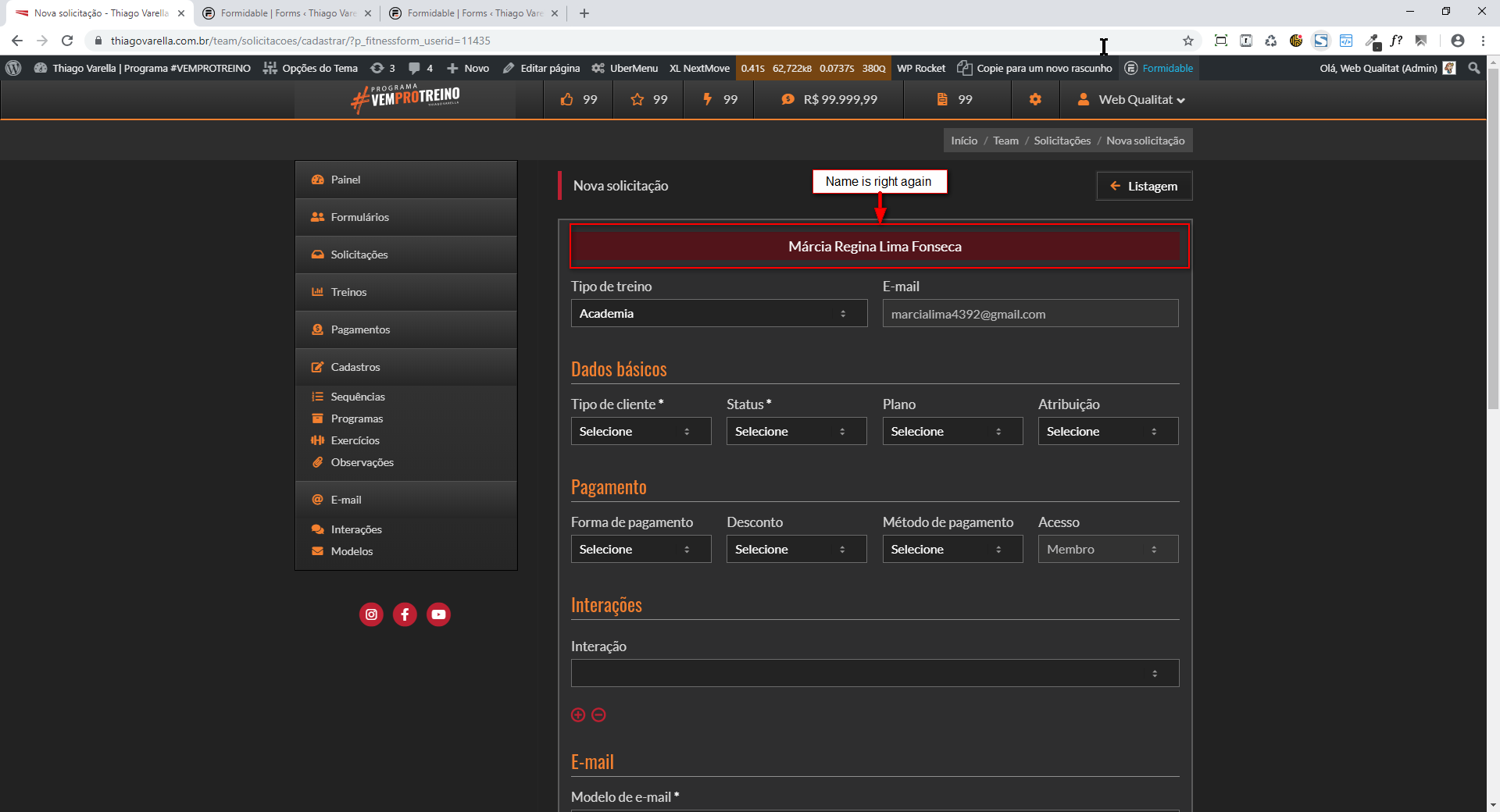
Task: Select the Método de pagamento dropdown
Action: [952, 550]
